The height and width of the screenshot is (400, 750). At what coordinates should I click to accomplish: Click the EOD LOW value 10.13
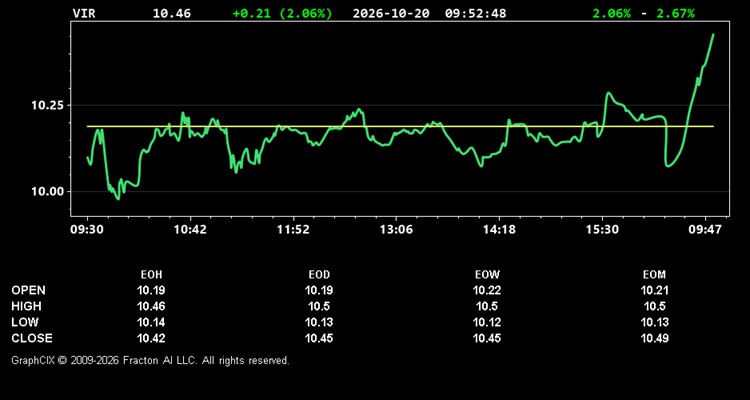coord(319,322)
